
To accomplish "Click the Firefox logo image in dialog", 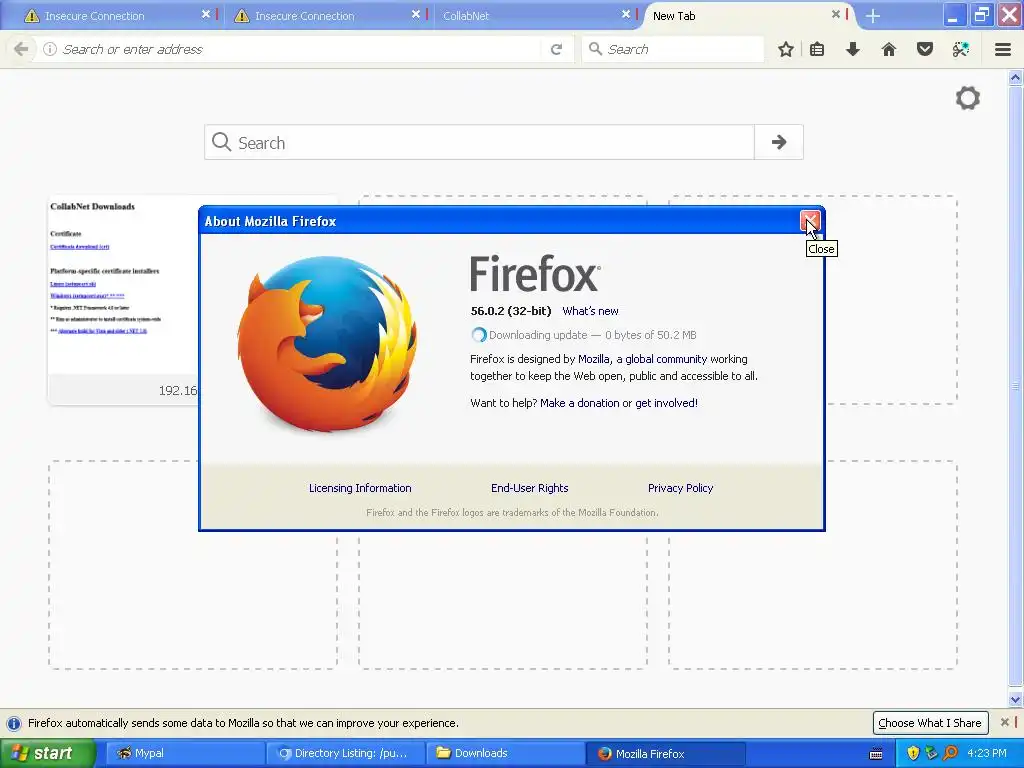I will (x=327, y=344).
